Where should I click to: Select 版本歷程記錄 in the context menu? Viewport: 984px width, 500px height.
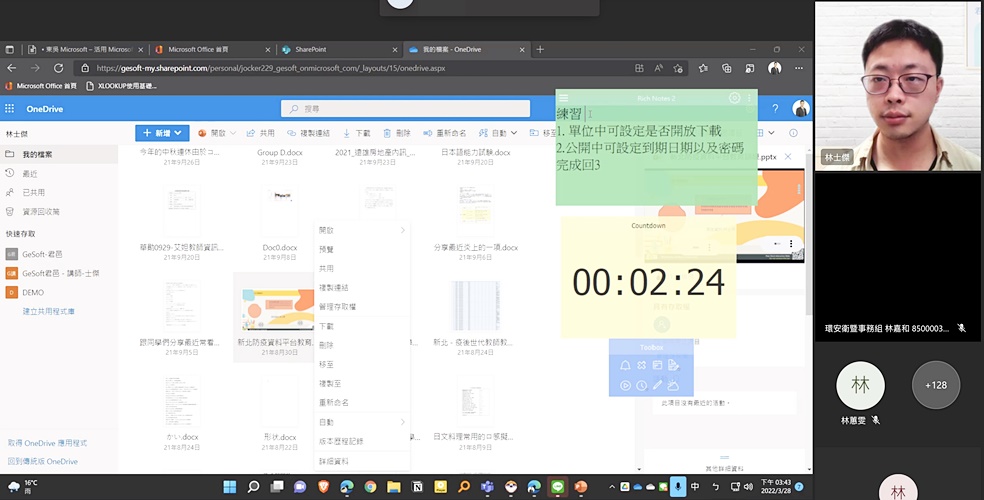pos(341,441)
